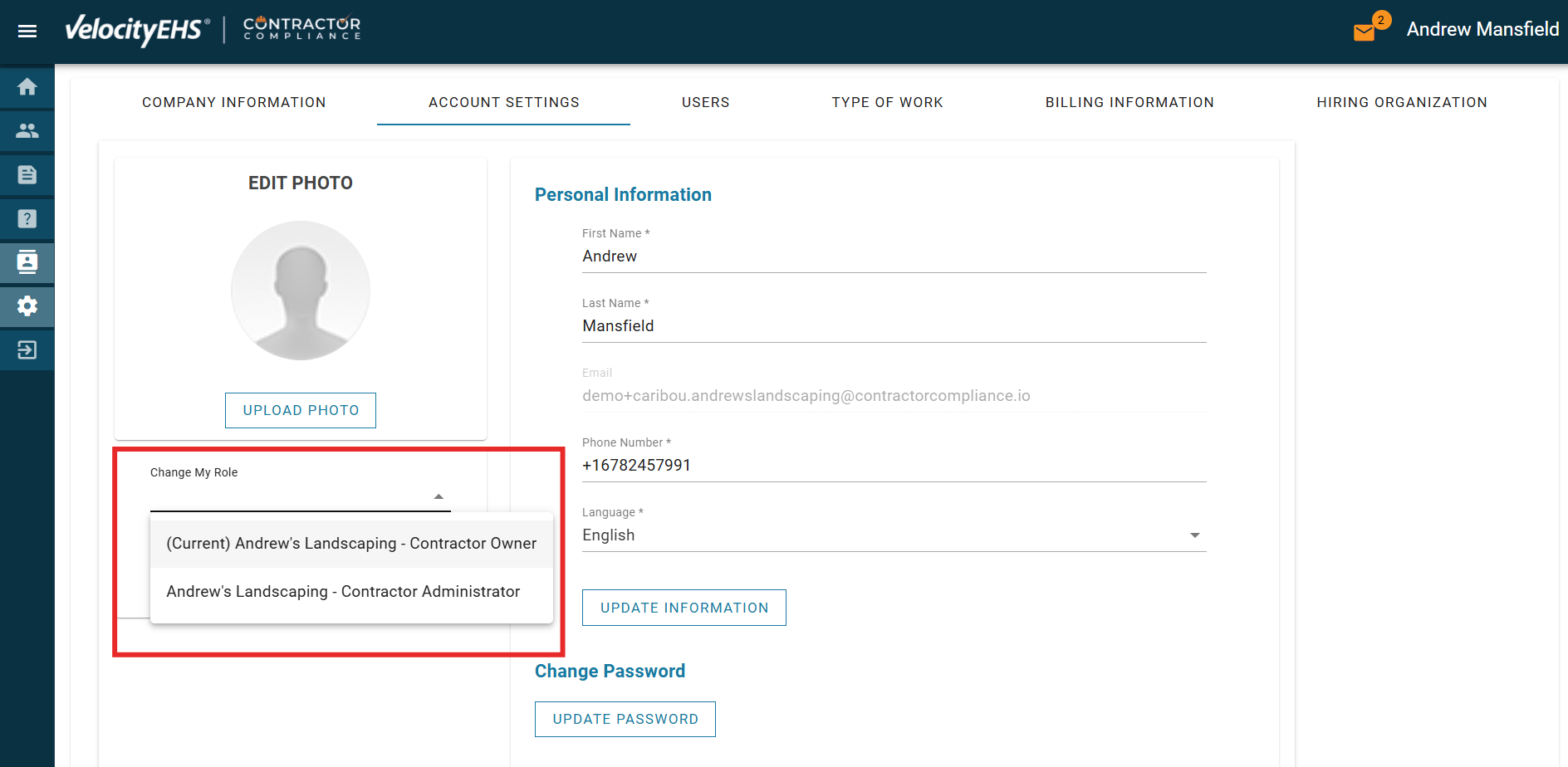Image resolution: width=1568 pixels, height=767 pixels.
Task: Open the help question mark sidebar icon
Action: [27, 219]
